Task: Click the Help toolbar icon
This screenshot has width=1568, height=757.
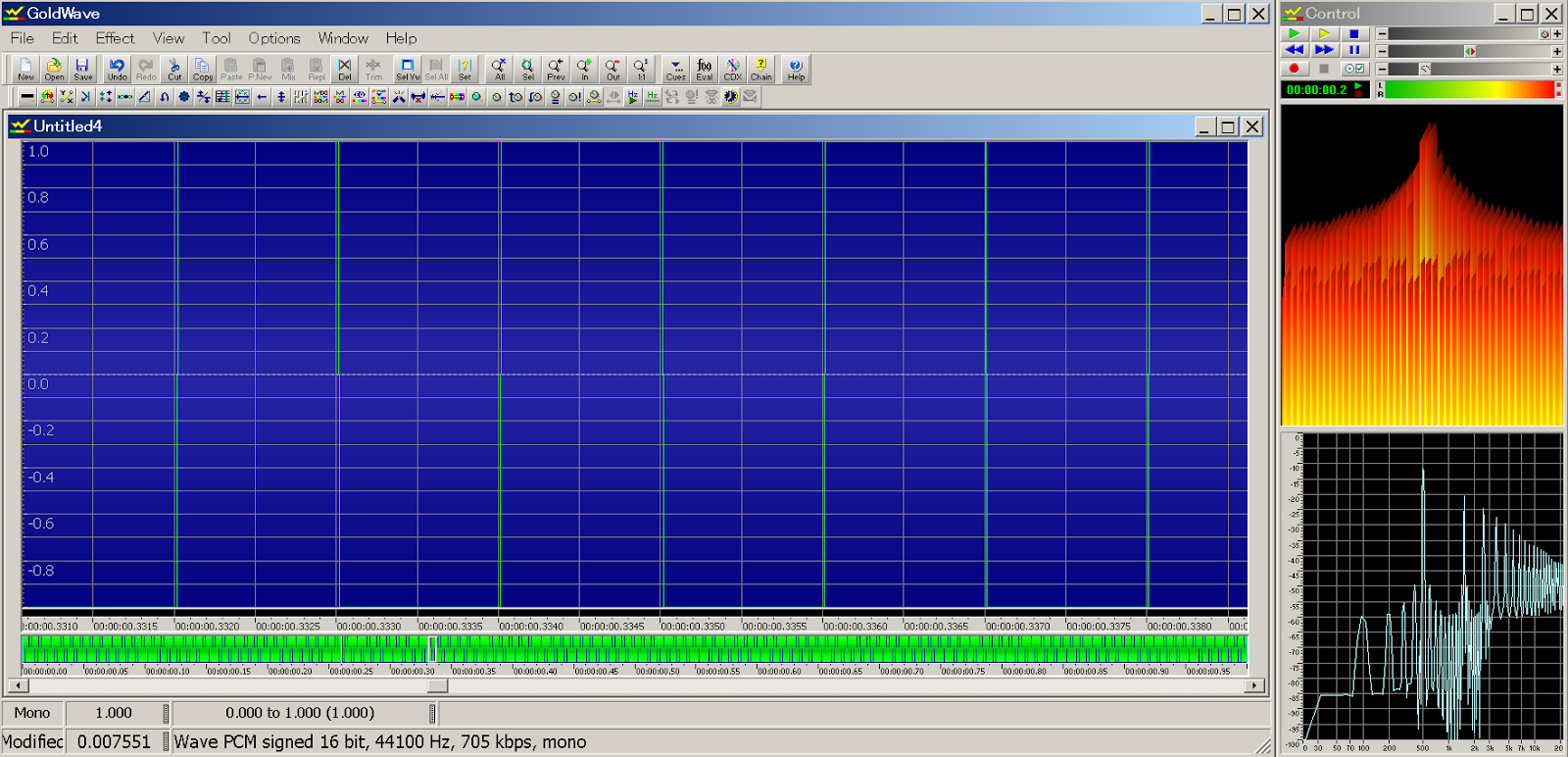Action: [x=796, y=69]
